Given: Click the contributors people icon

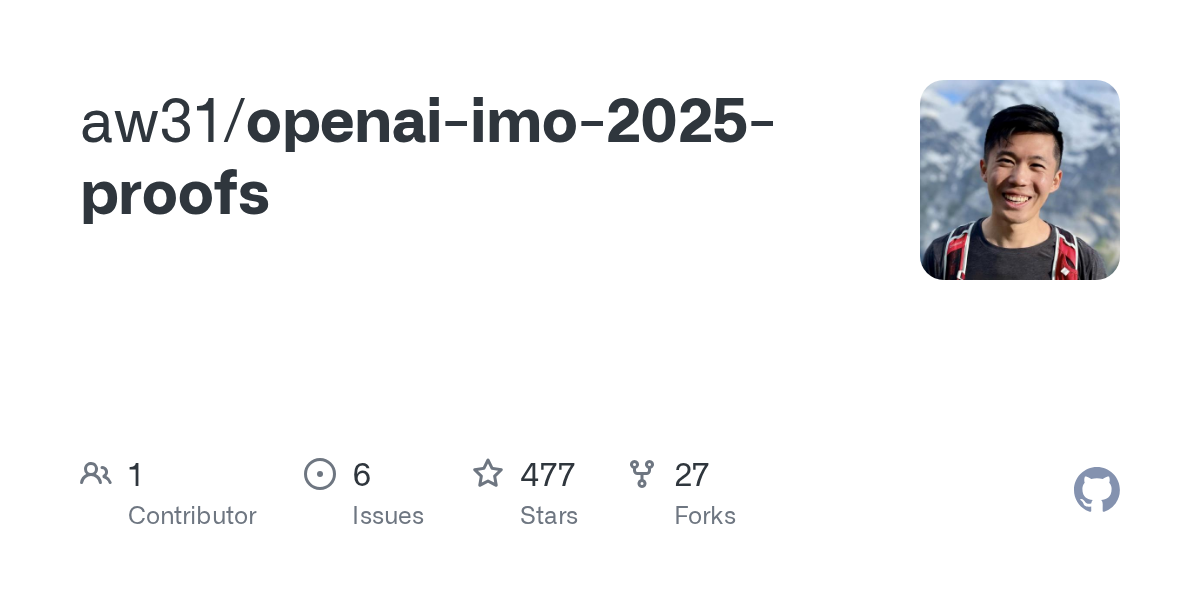Looking at the screenshot, I should pyautogui.click(x=96, y=474).
